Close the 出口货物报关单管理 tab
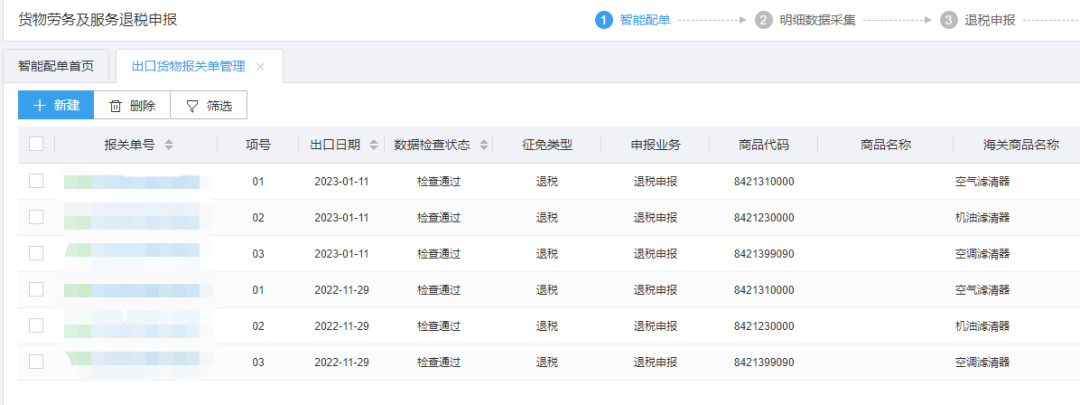The height and width of the screenshot is (405, 1080). pyautogui.click(x=260, y=67)
